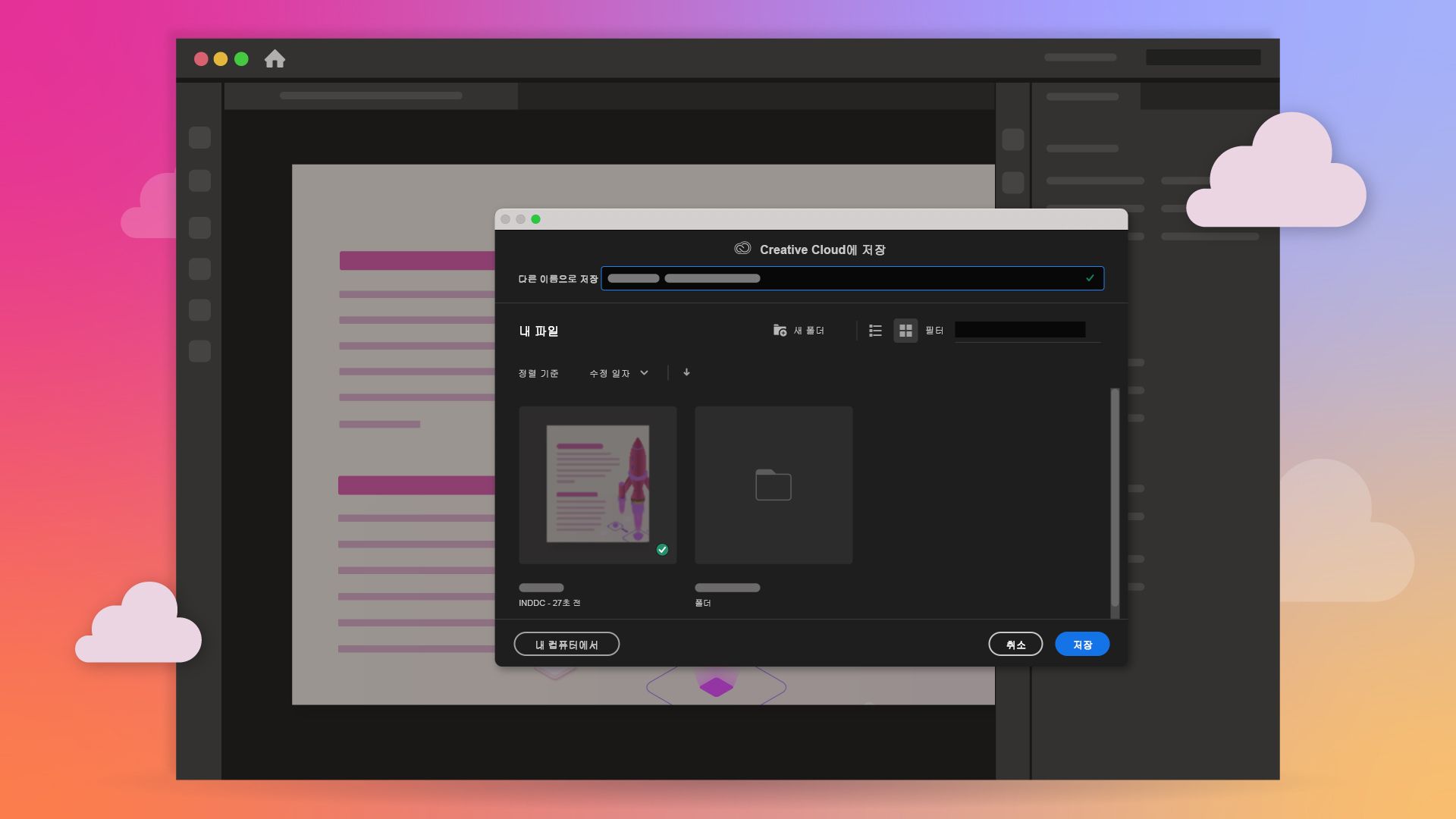This screenshot has height=819, width=1456.
Task: Select the document tab above canvas
Action: 371,96
